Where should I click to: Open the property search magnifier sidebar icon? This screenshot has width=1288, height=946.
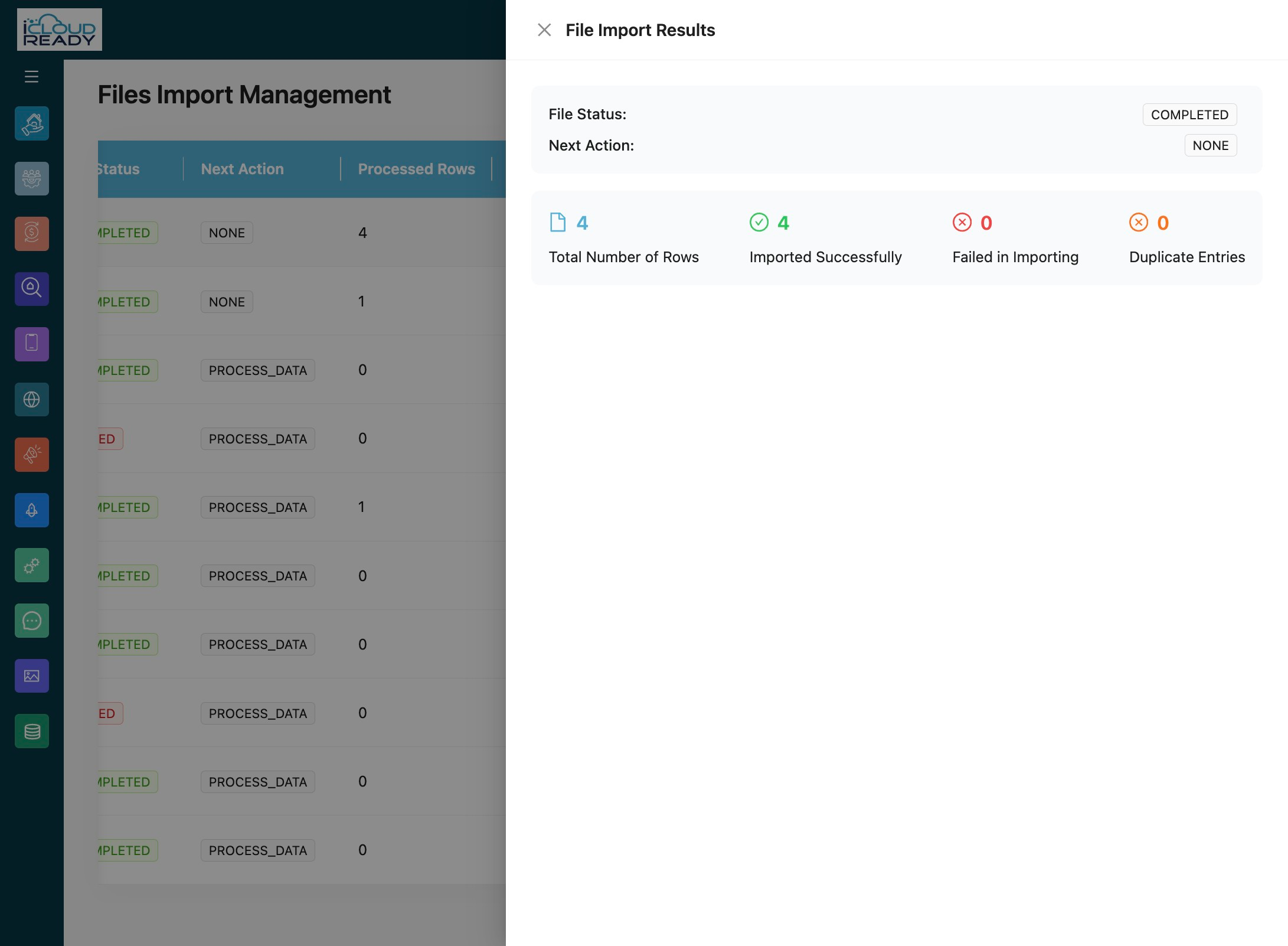[x=32, y=289]
